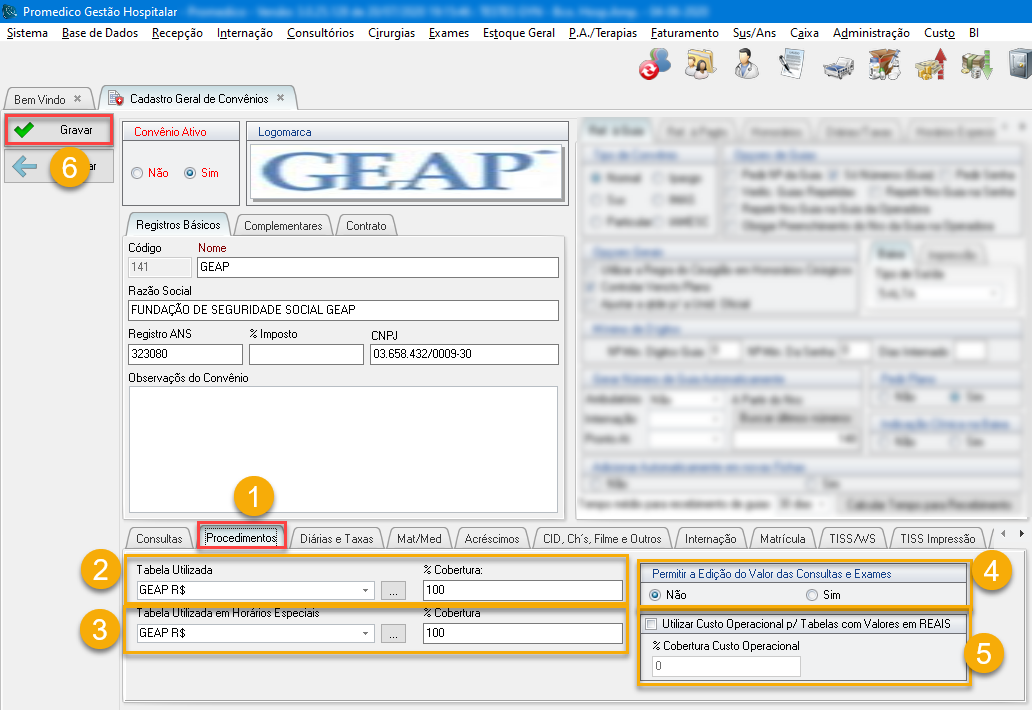Click the hospital bed icon
The width and height of the screenshot is (1032, 710).
pos(837,66)
